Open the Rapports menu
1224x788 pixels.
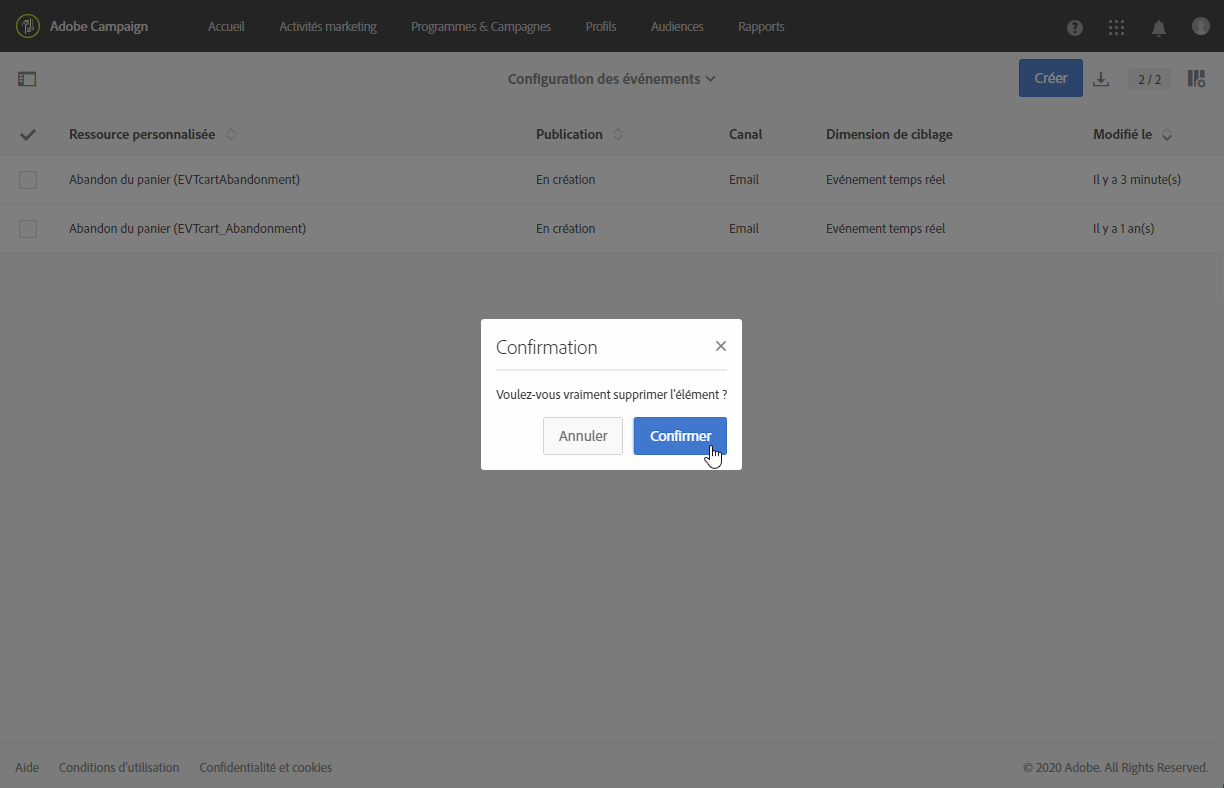(x=761, y=27)
